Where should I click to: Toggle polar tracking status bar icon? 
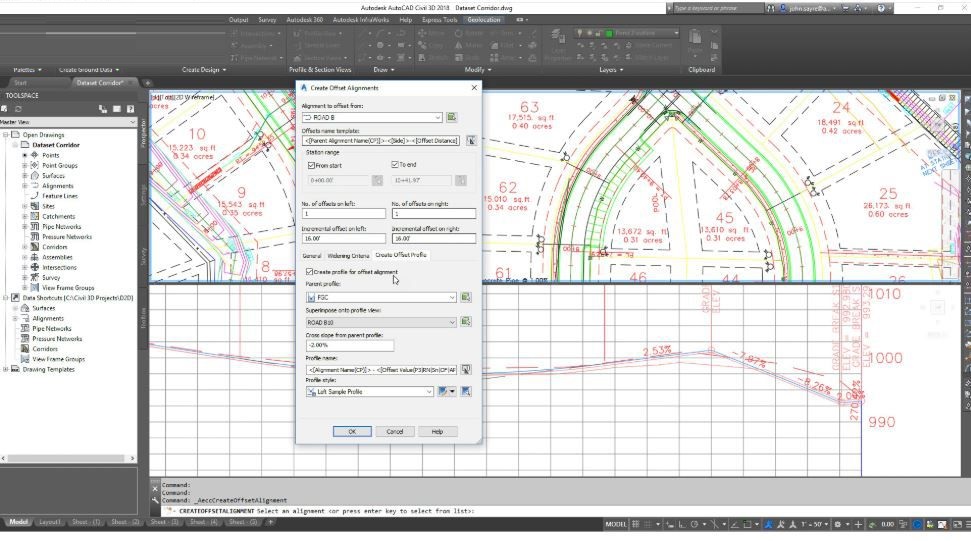click(695, 524)
